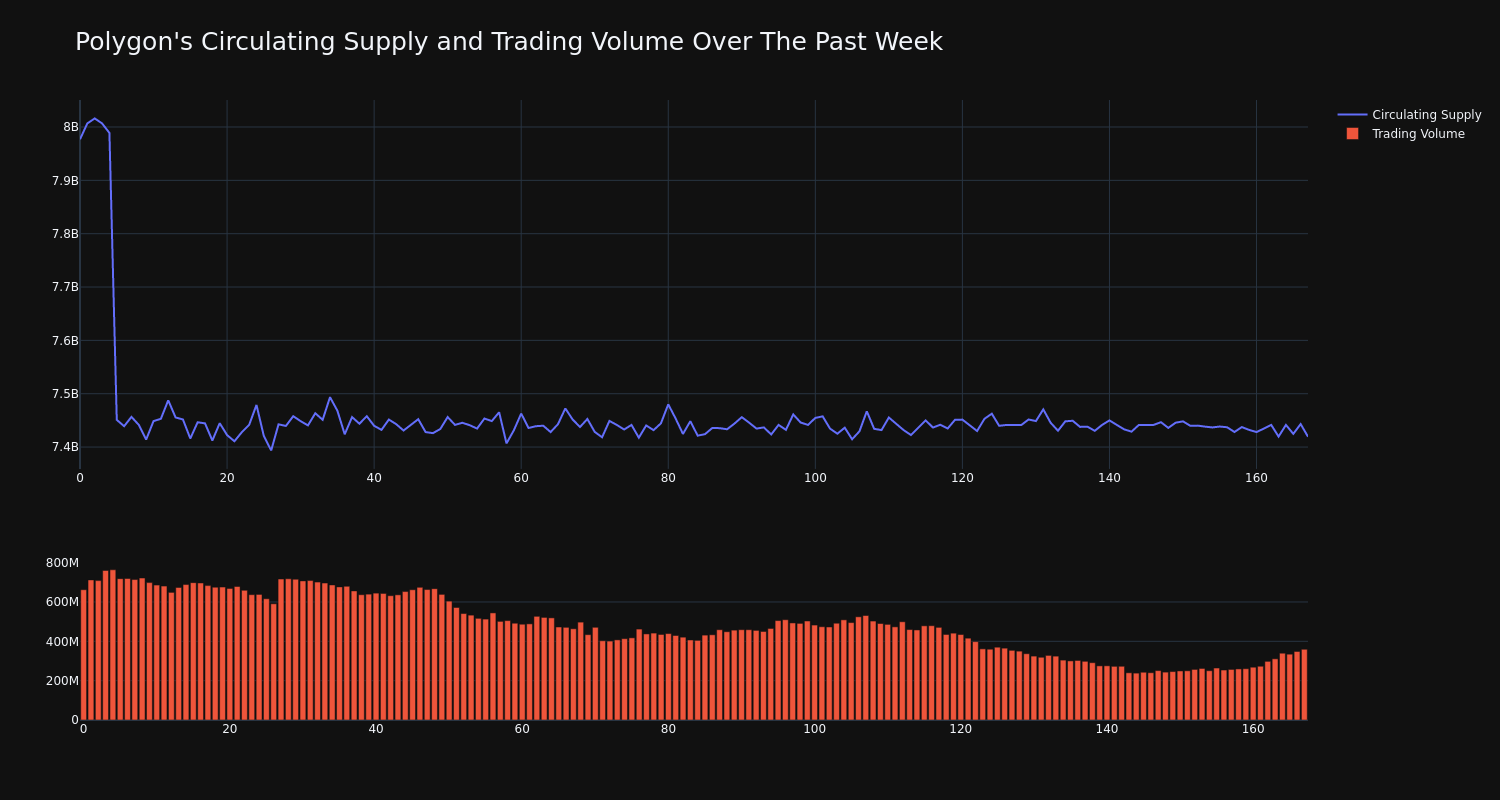Screen dimensions: 1500x800
Task: Click the 400M label on the volume axis
Action: point(62,642)
